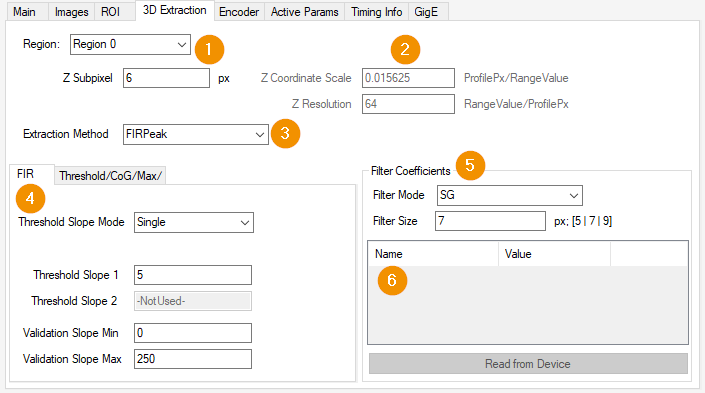Viewport: 705px width, 393px height.
Task: Click the 'Extraction Method' label
Action: (x=66, y=134)
